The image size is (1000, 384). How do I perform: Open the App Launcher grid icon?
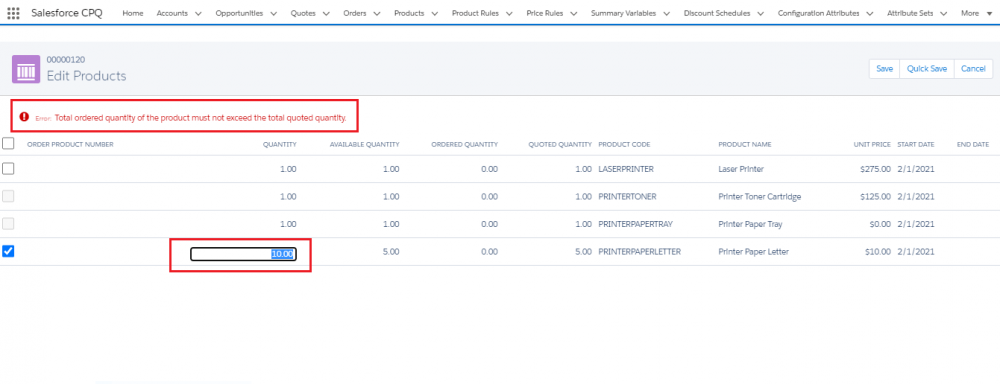click(x=13, y=13)
